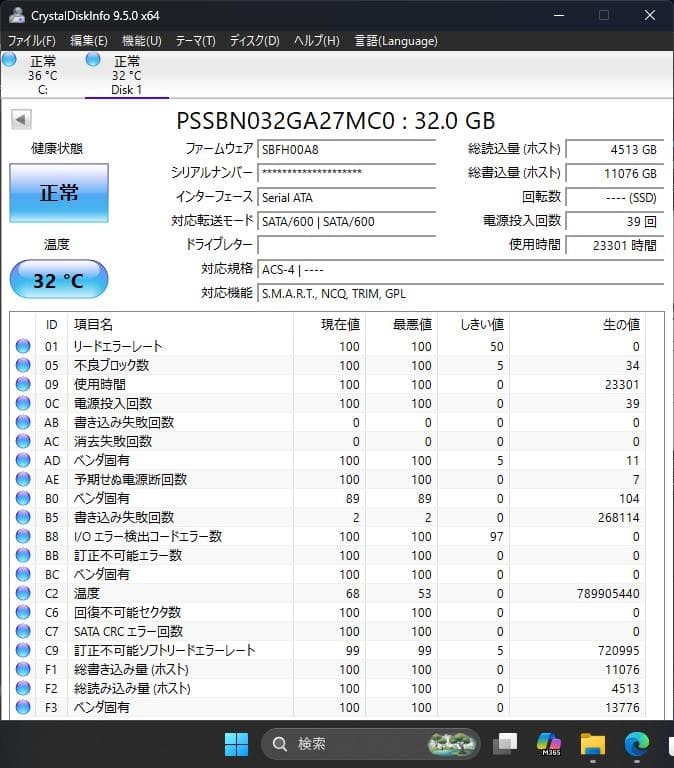
Task: Switch to the C: drive tab
Action: pyautogui.click(x=43, y=75)
